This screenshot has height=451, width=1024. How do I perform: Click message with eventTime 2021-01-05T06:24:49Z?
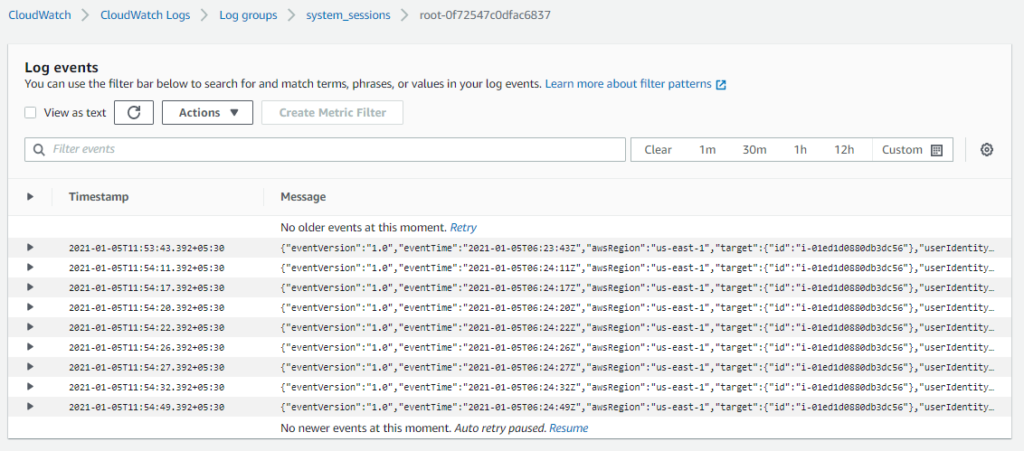point(638,407)
